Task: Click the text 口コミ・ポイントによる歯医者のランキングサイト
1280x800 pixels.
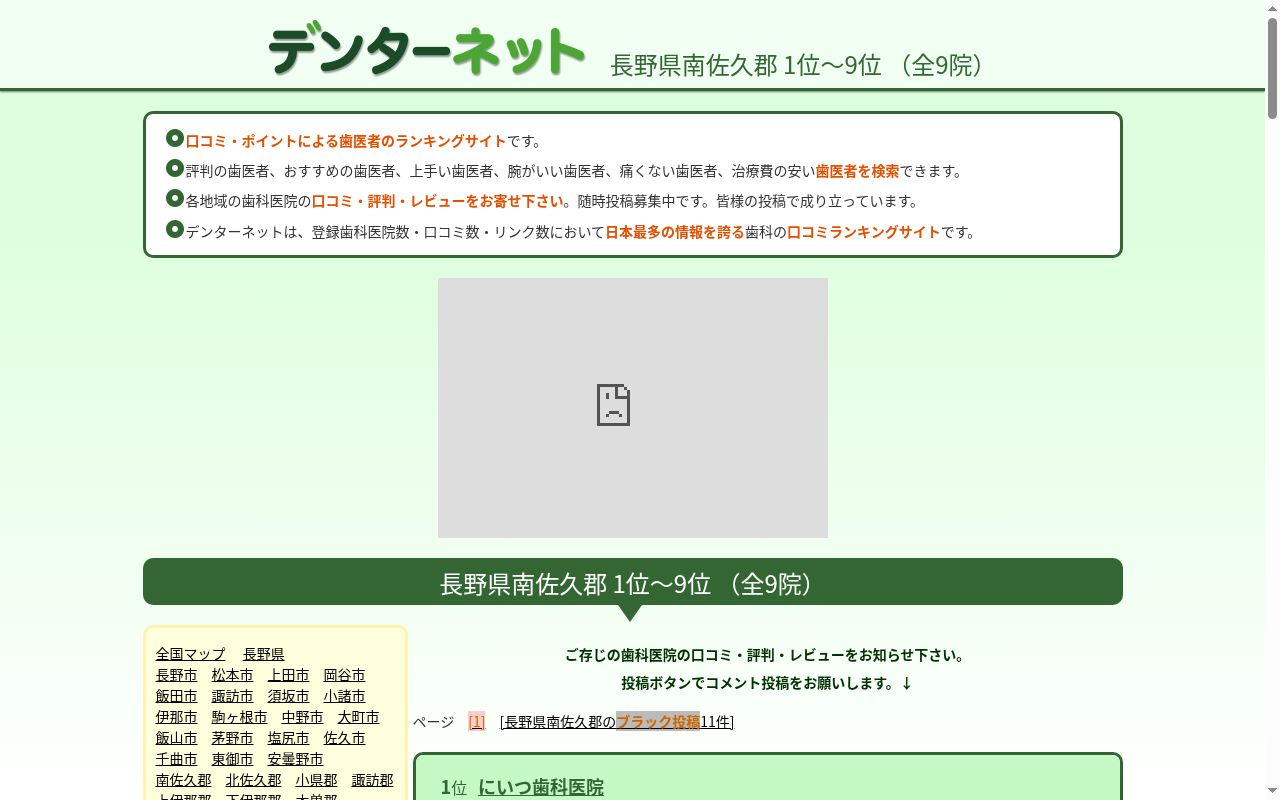Action: [x=346, y=141]
